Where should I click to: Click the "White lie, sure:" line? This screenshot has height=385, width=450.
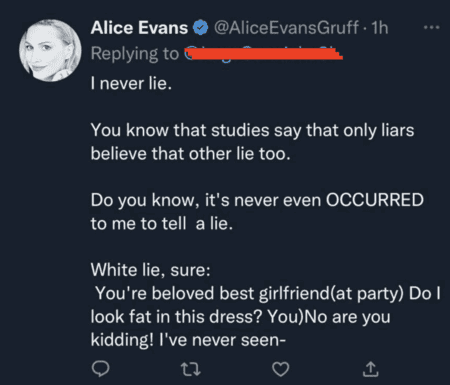coord(151,270)
